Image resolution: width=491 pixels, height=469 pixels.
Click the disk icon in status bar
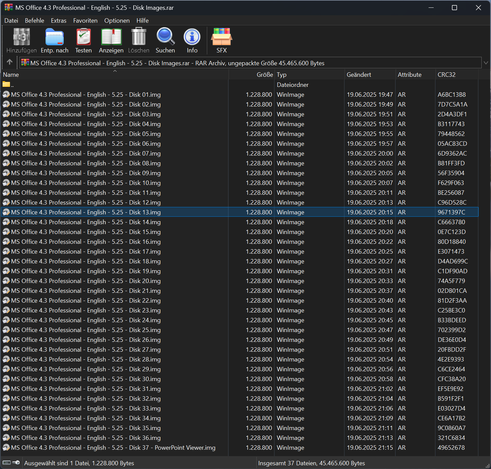point(6,463)
